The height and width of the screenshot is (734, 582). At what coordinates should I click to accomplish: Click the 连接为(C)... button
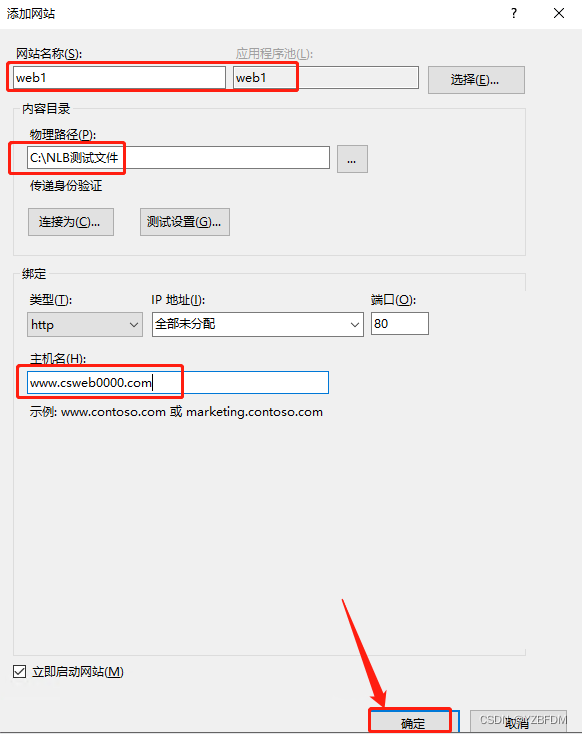pos(71,222)
